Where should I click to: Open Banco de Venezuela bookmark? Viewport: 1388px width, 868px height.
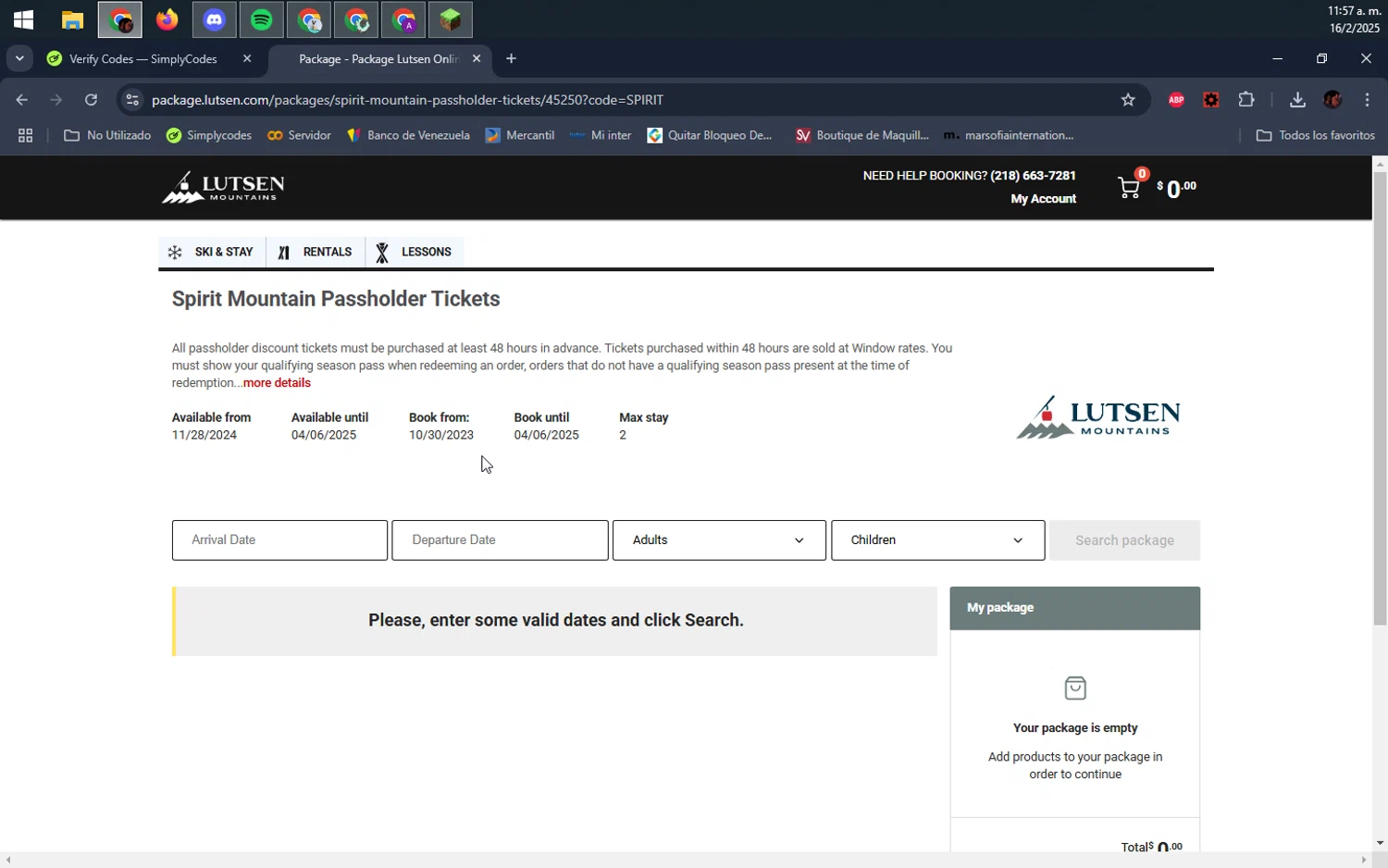tap(408, 136)
